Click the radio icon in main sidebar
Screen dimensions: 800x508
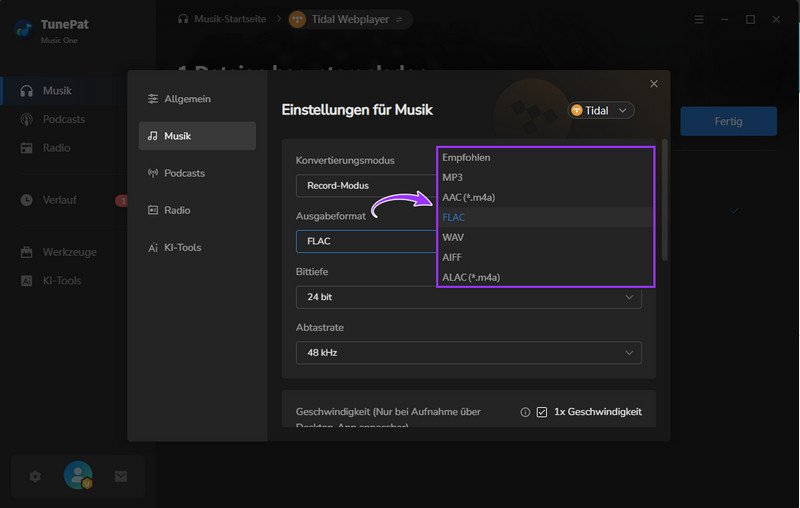pos(27,148)
